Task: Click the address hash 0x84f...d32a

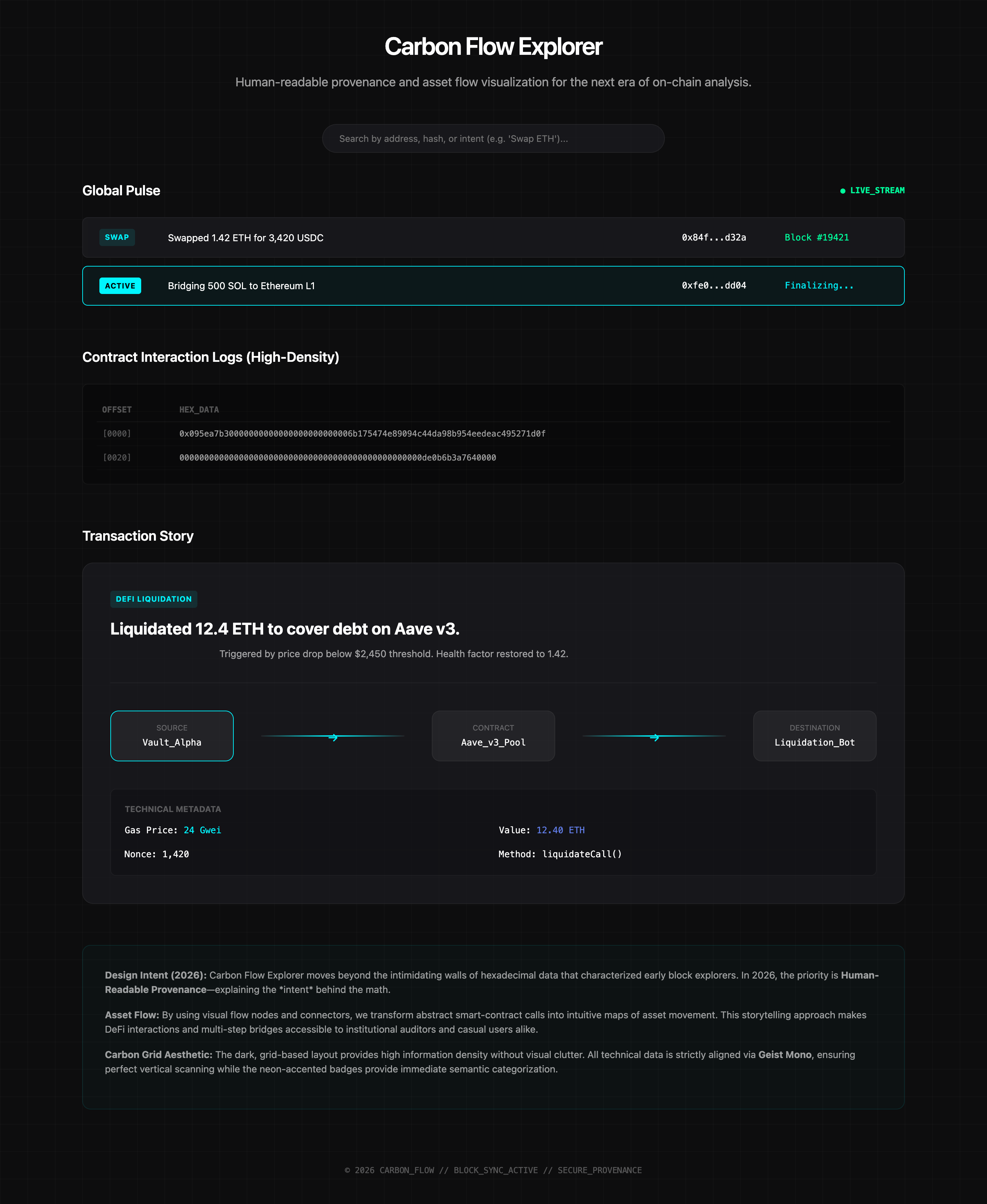Action: pyautogui.click(x=714, y=238)
